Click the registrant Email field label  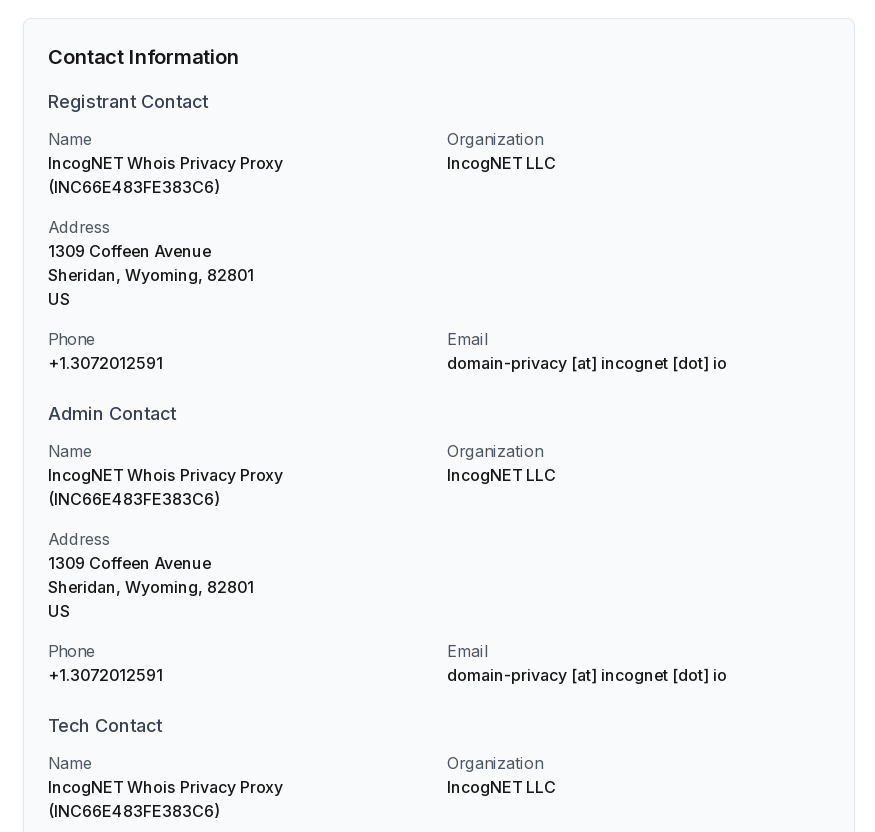click(468, 339)
